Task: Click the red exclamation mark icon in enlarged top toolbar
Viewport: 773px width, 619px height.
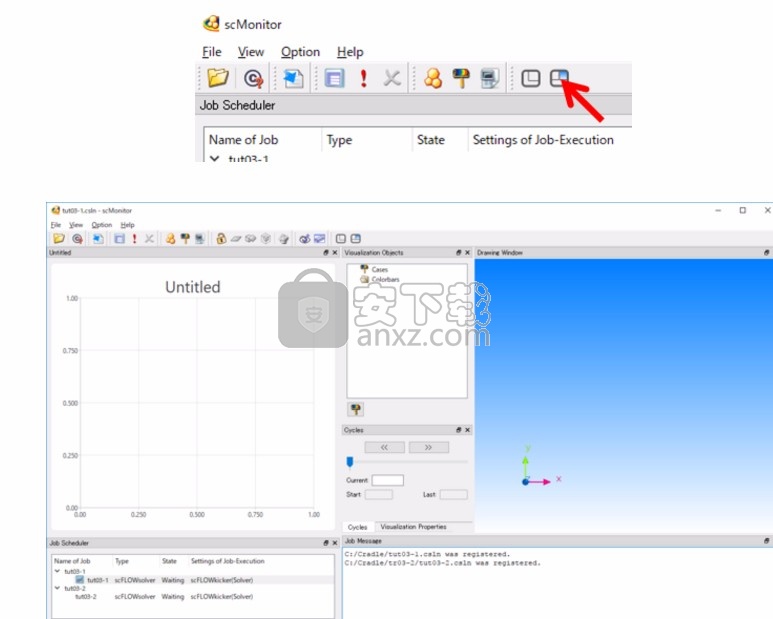Action: coord(363,78)
